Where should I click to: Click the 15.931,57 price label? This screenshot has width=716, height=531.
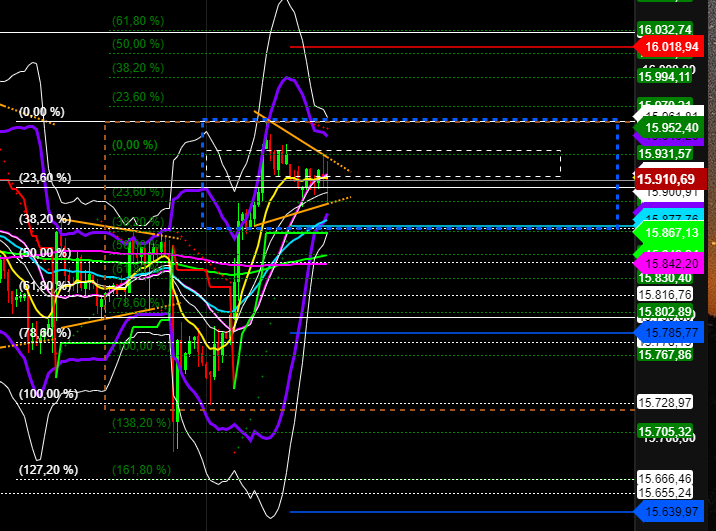(664, 153)
